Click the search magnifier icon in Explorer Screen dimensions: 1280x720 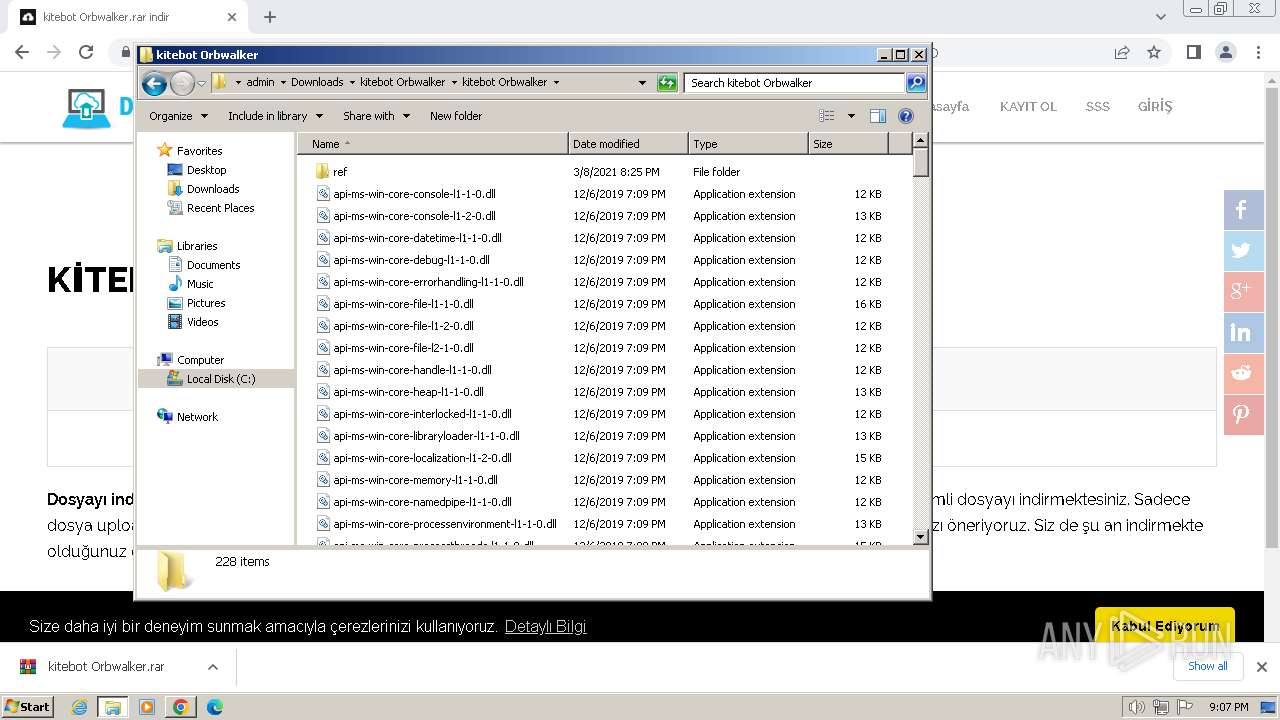916,83
